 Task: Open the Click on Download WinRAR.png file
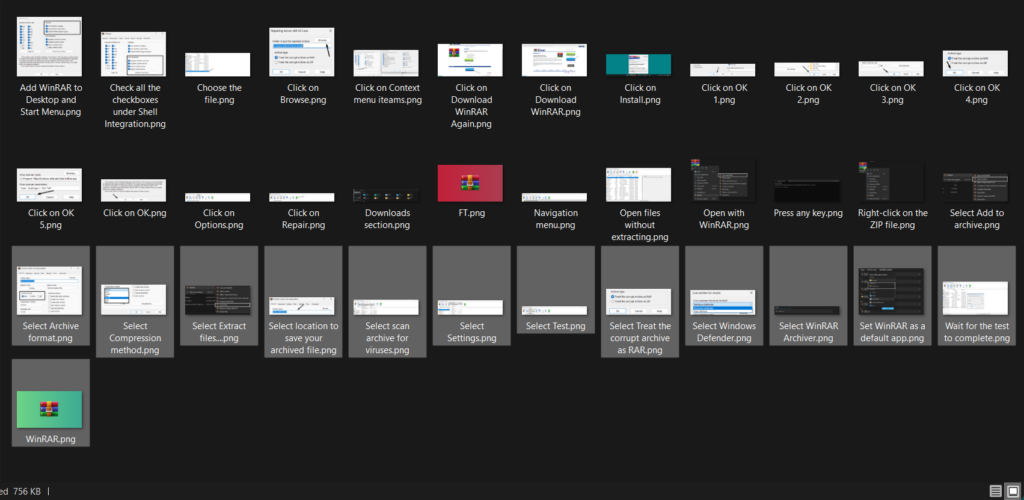tap(554, 58)
